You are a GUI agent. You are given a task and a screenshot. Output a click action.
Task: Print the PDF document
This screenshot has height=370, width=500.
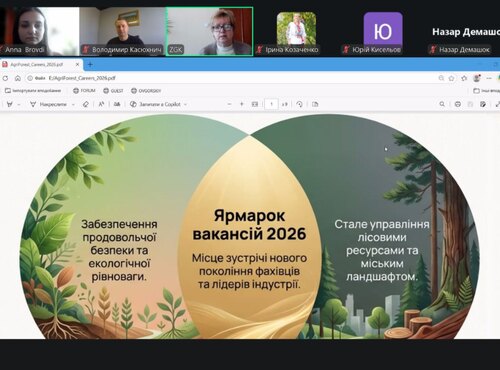coord(458,104)
